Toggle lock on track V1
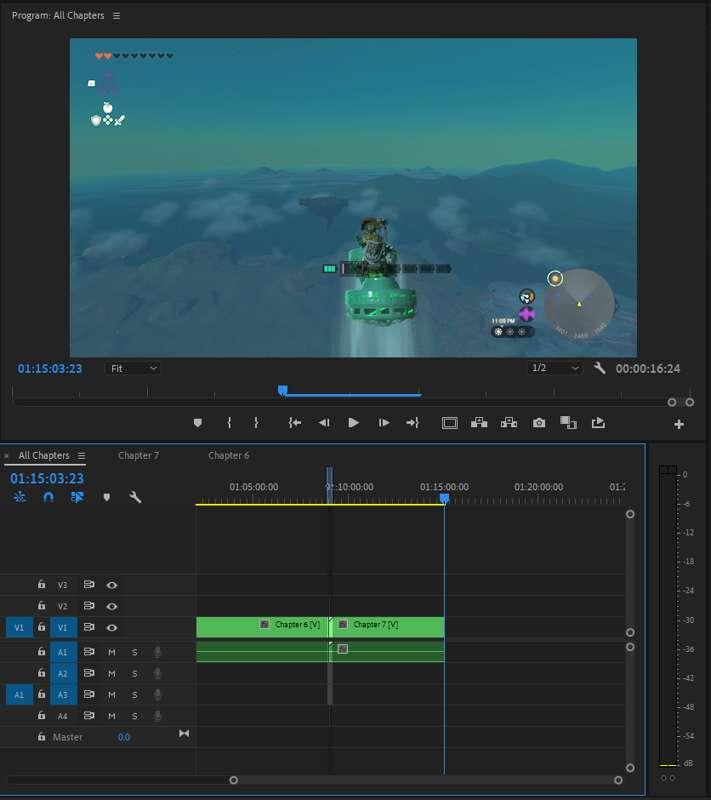This screenshot has width=711, height=800. (41, 627)
